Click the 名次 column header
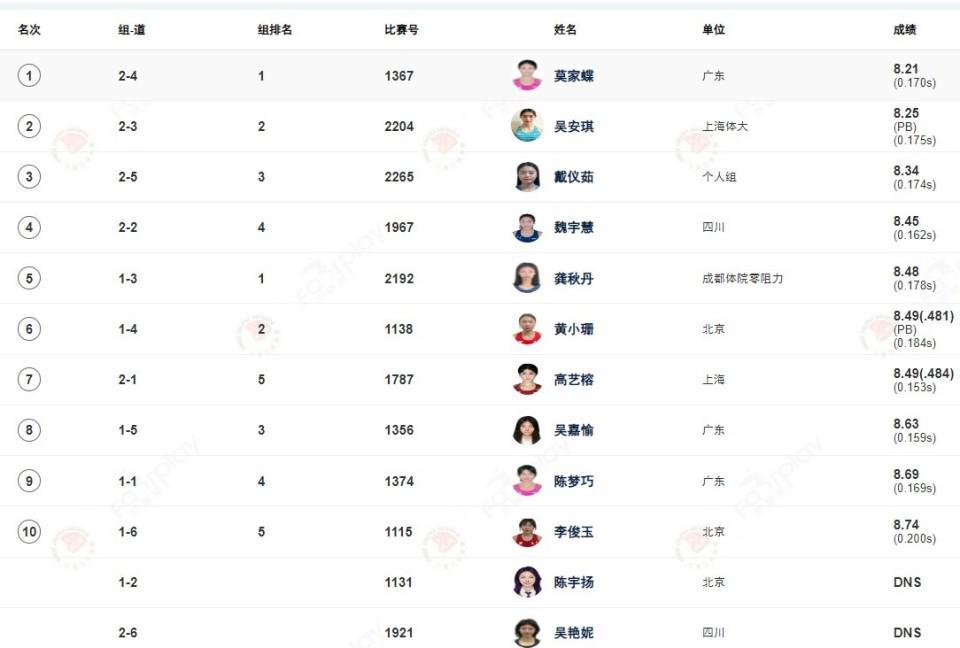The width and height of the screenshot is (960, 648). coord(29,30)
